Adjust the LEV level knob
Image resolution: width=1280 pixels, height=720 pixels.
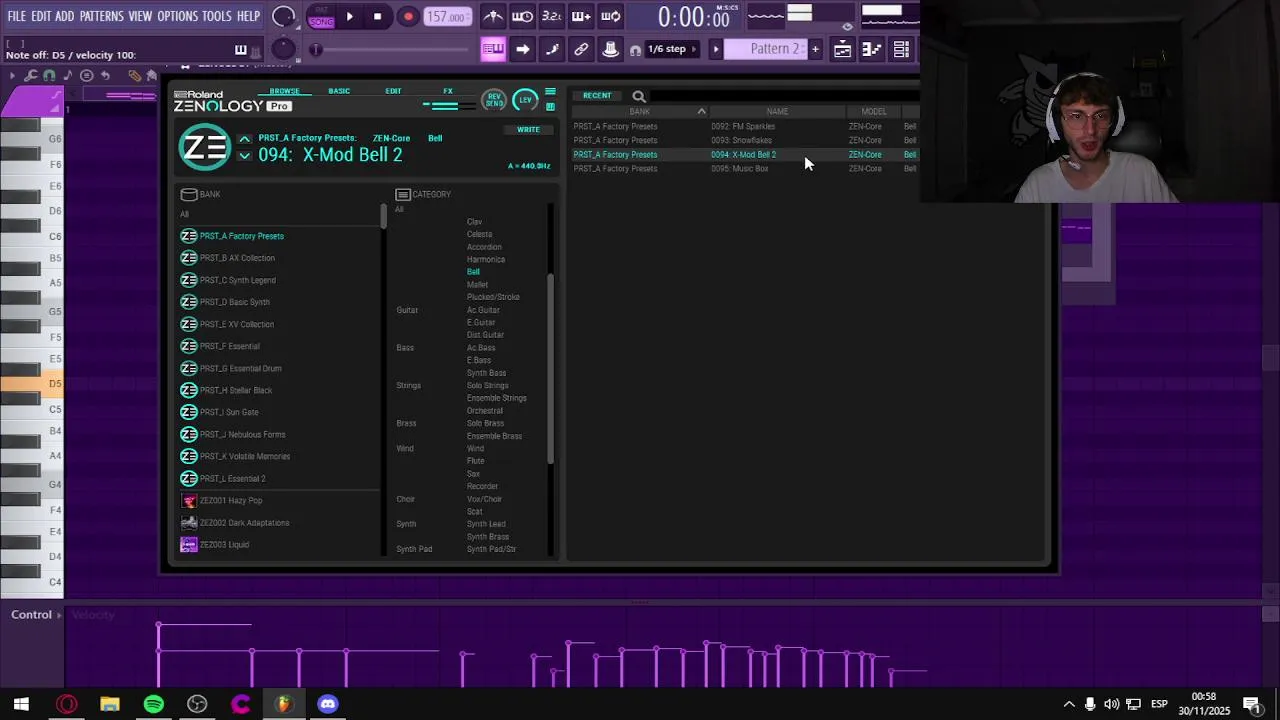(x=525, y=100)
